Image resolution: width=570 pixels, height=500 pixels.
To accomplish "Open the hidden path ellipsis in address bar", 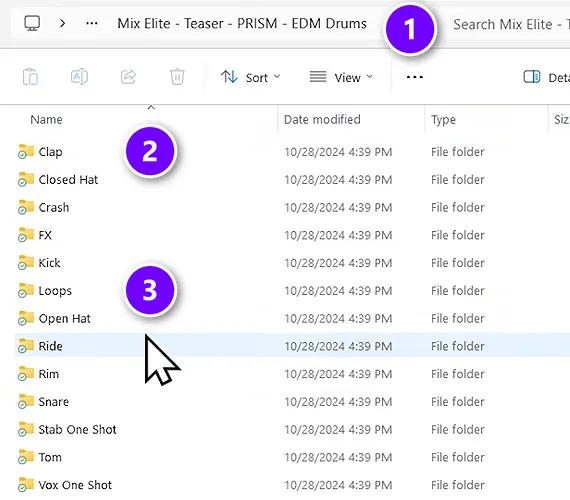I will point(92,24).
